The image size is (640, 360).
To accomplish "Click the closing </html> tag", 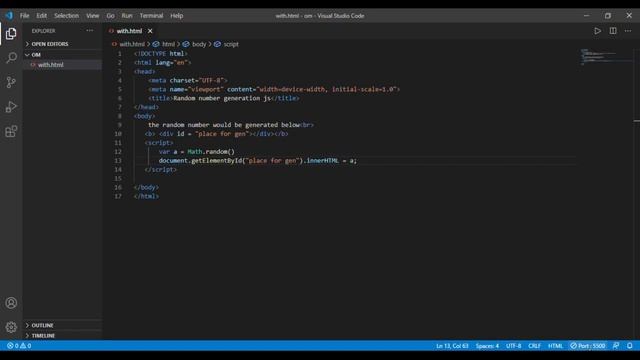I will tap(146, 196).
